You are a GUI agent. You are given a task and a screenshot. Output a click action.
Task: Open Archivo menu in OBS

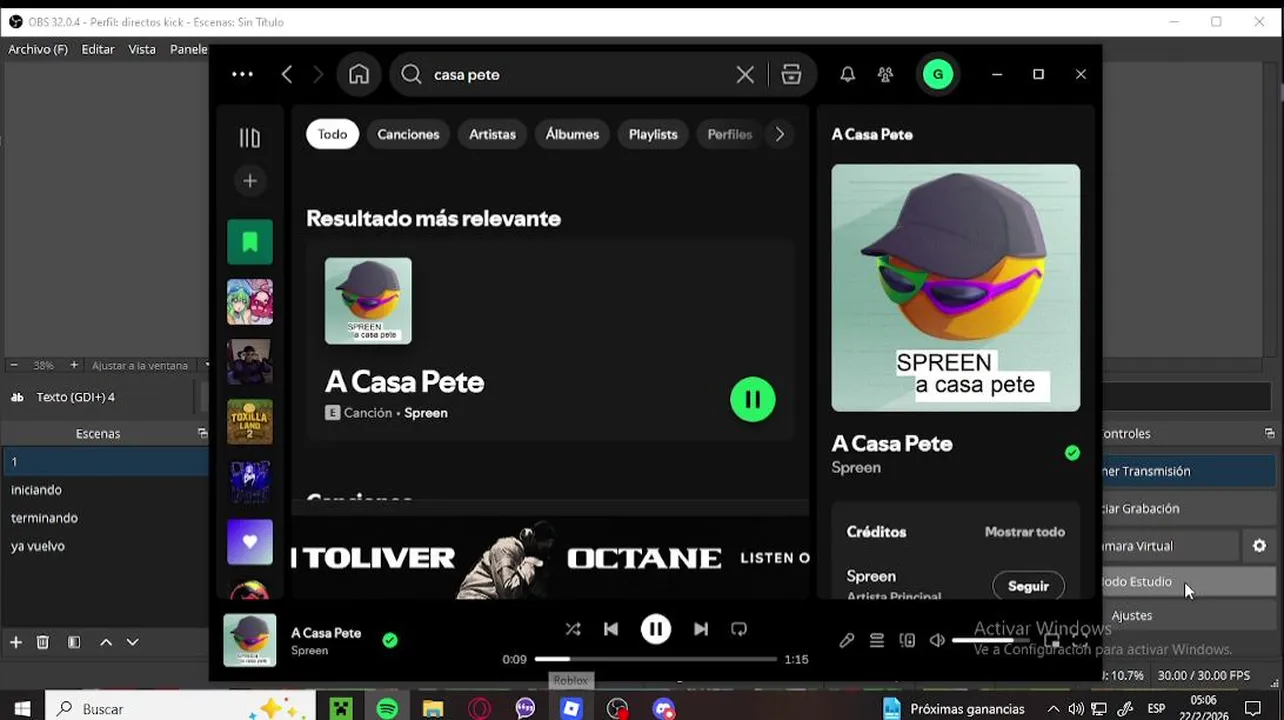click(x=38, y=49)
